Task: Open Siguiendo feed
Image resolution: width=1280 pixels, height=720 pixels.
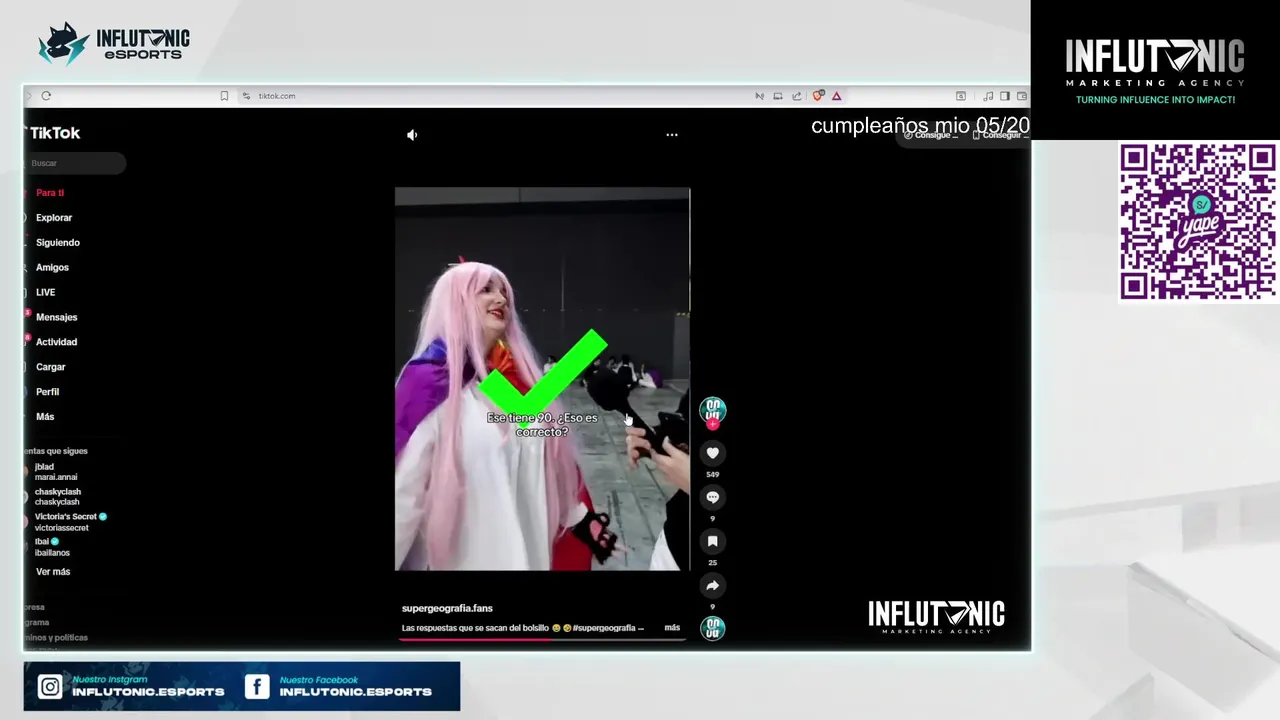Action: [58, 242]
